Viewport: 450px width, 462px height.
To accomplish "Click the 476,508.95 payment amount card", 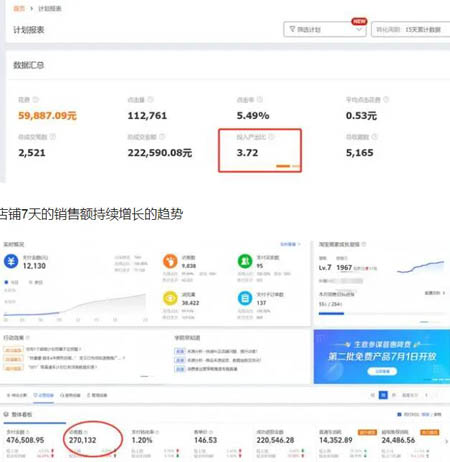I will coord(30,443).
